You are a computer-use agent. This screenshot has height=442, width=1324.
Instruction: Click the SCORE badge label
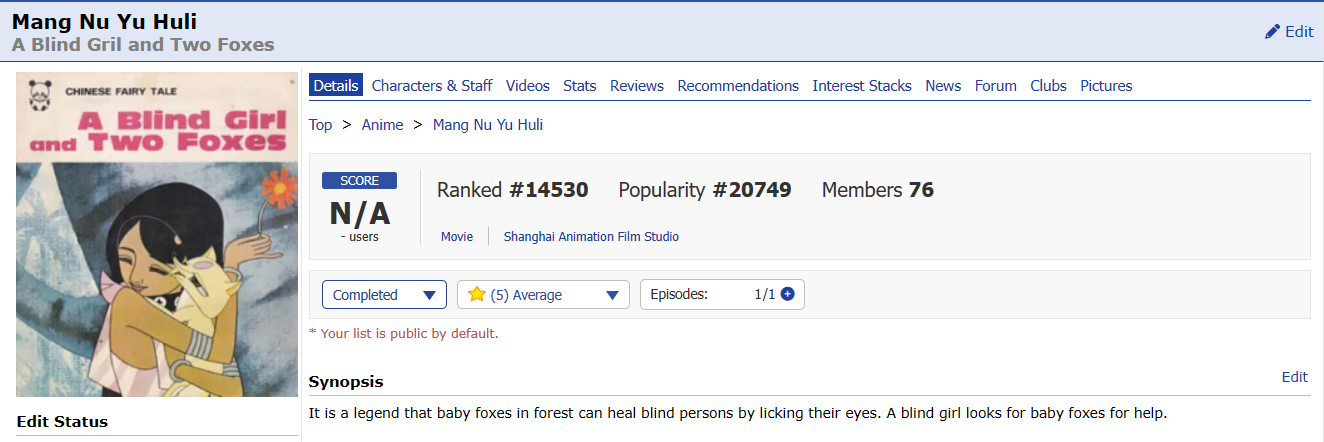tap(359, 181)
